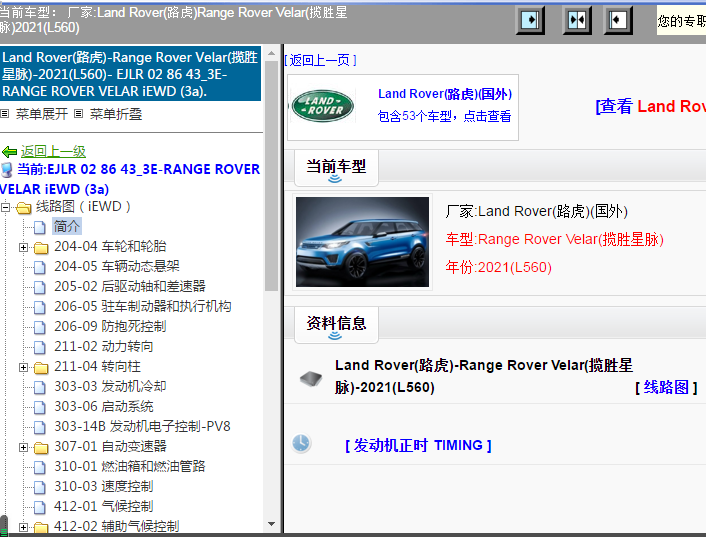
Task: Click the blue Velar car thumbnail
Action: pyautogui.click(x=362, y=242)
